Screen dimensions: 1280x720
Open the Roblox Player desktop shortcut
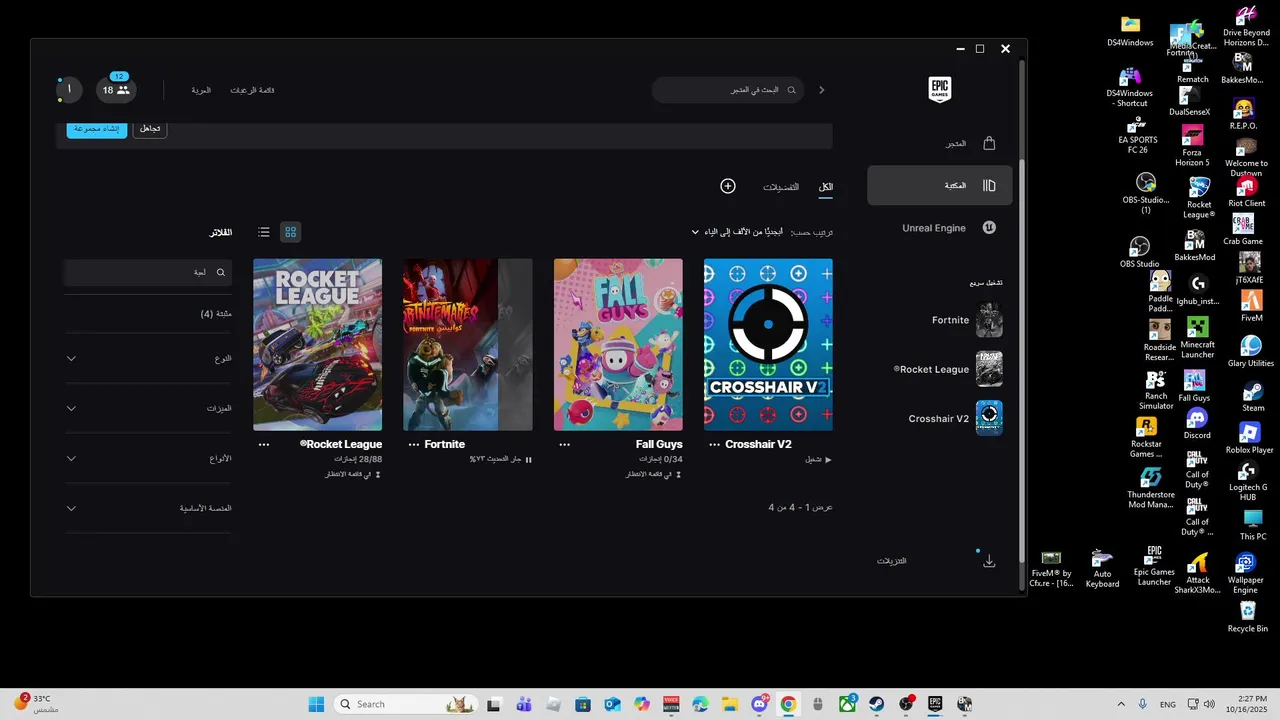(1249, 438)
